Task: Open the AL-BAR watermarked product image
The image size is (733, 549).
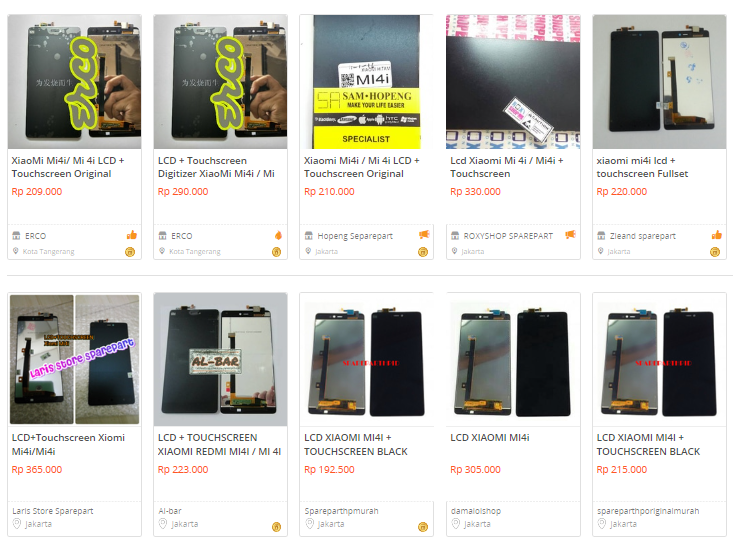Action: point(220,359)
